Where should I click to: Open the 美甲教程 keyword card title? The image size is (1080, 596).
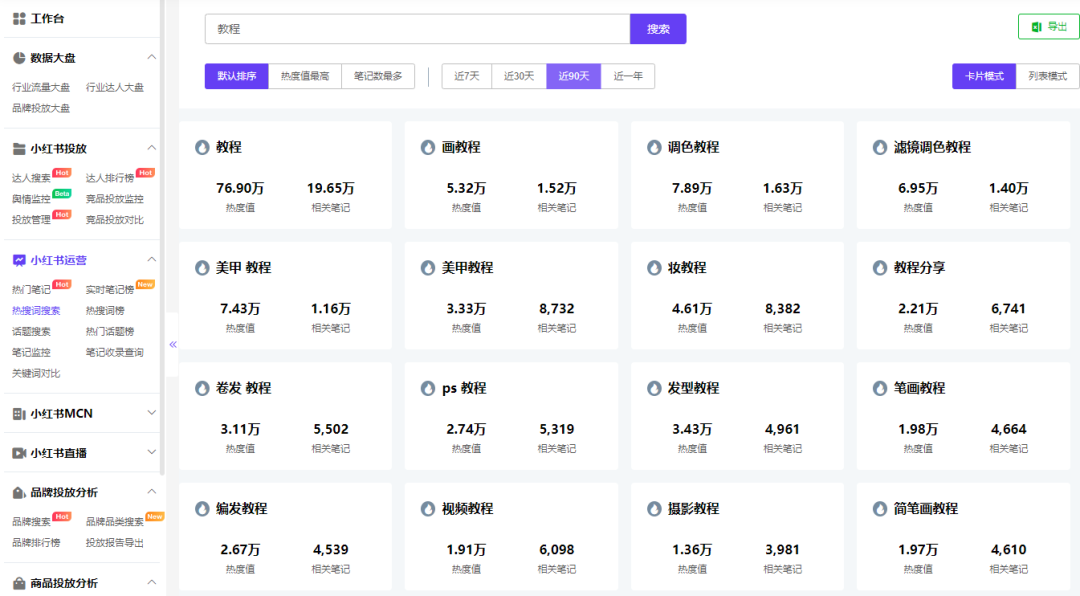[x=467, y=268]
